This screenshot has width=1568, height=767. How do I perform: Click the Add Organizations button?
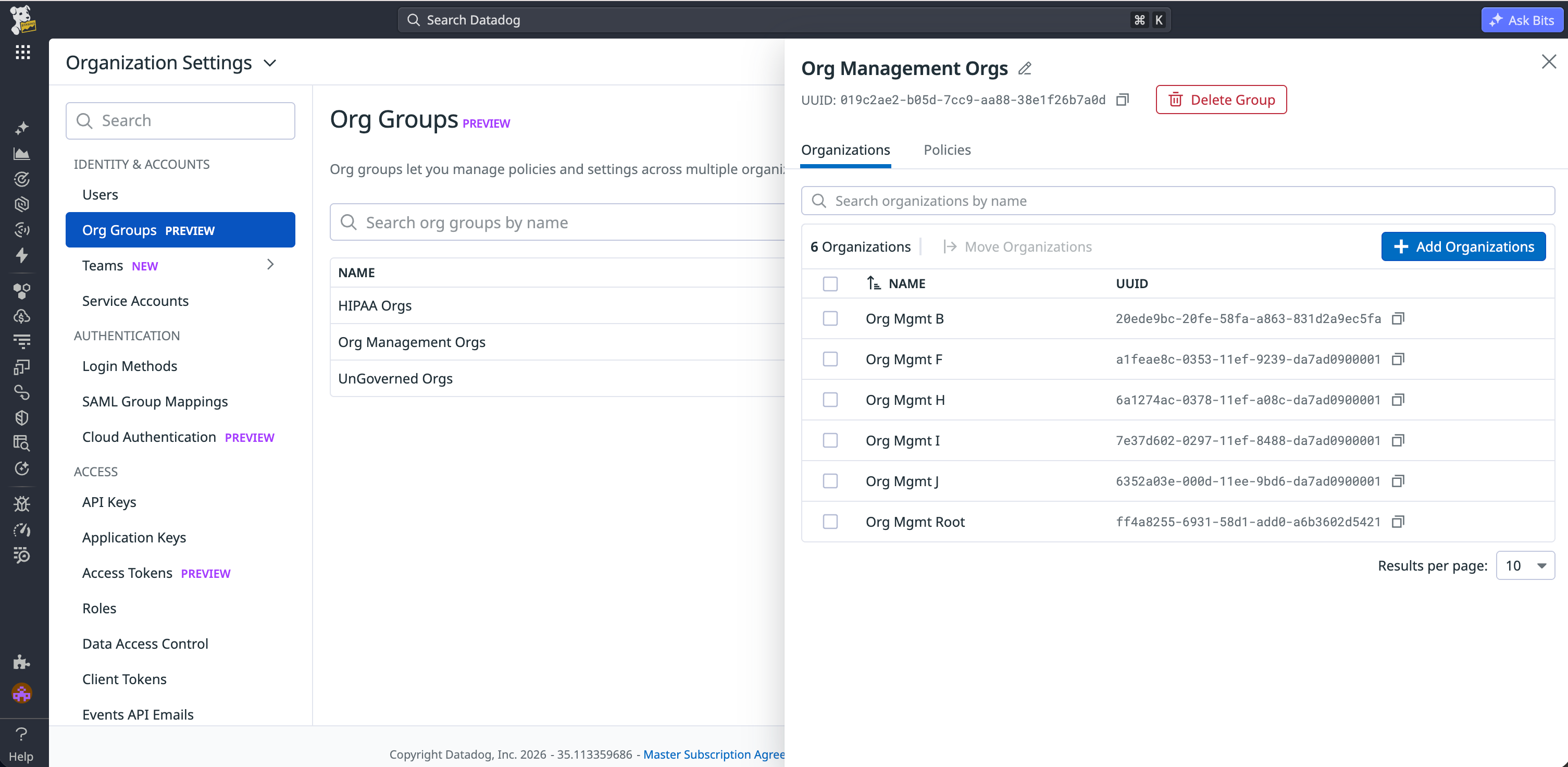[1463, 246]
